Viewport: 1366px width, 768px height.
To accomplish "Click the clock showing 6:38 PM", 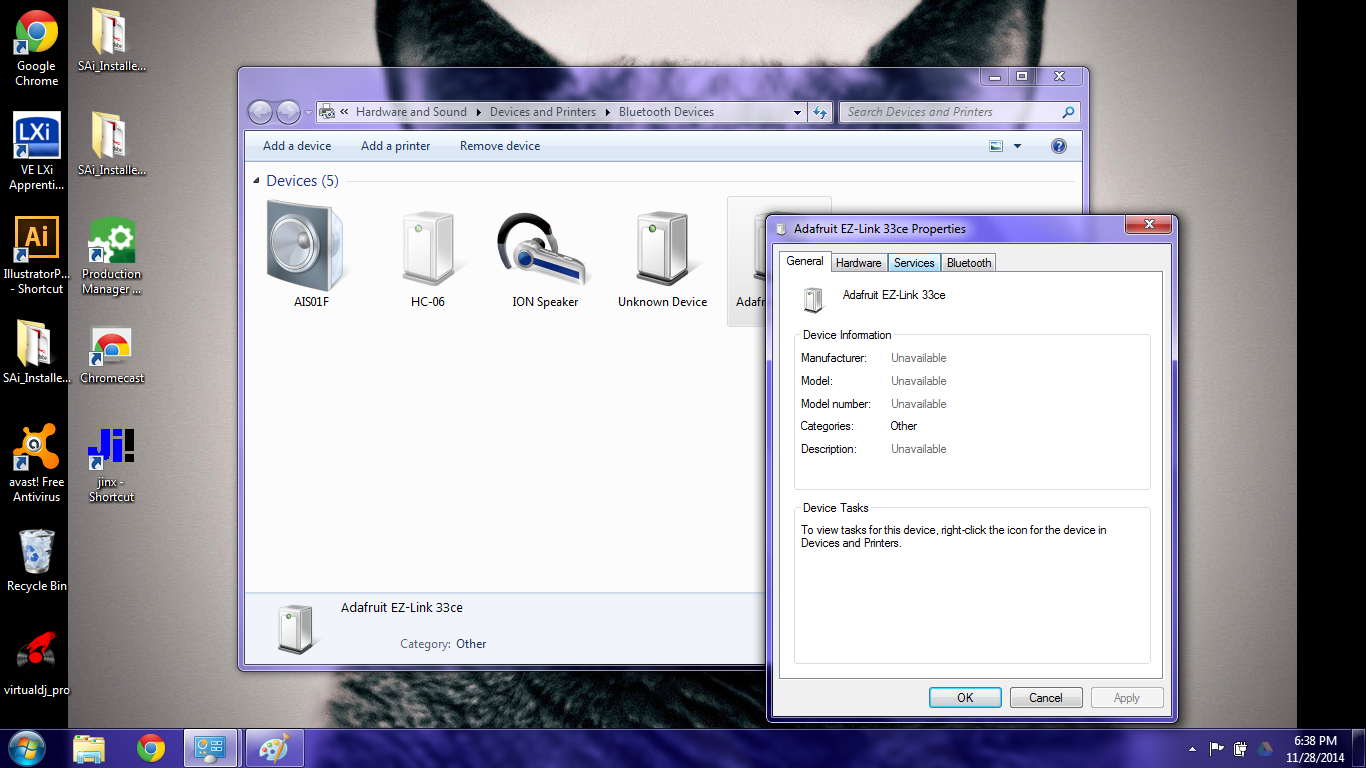I will (x=1315, y=741).
